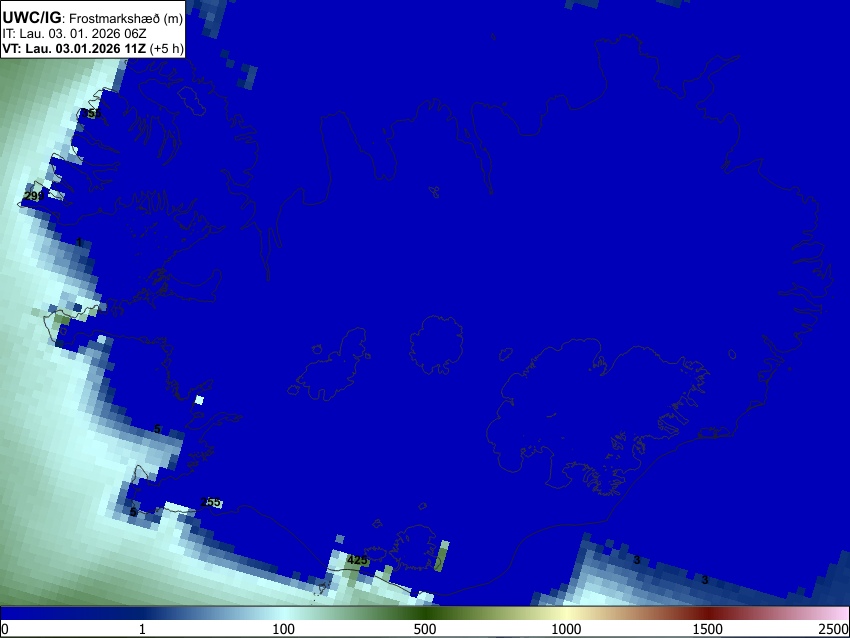The width and height of the screenshot is (850, 638).
Task: Click the '299' value label on the map
Action: 34,196
